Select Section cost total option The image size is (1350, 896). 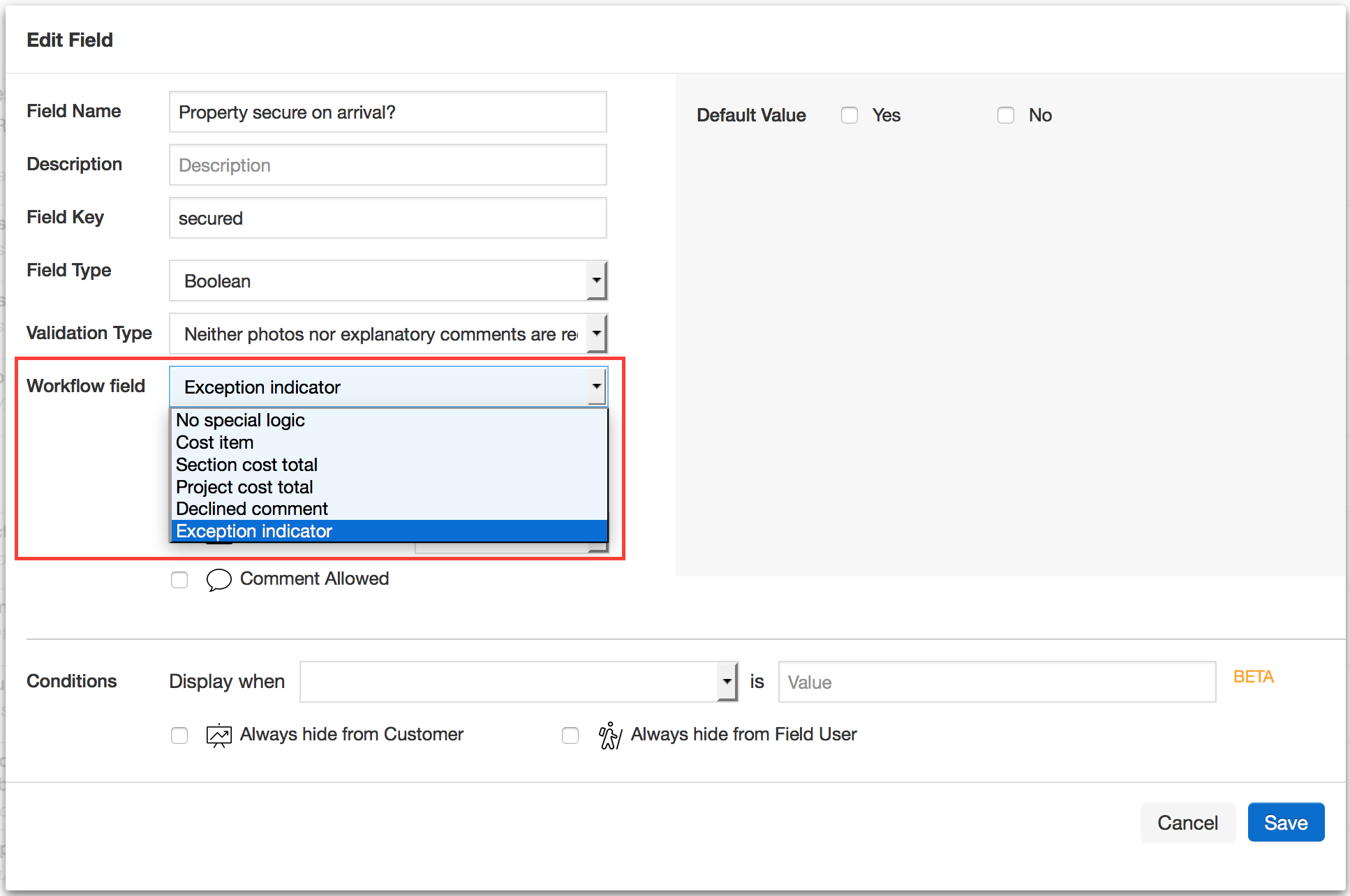246,465
